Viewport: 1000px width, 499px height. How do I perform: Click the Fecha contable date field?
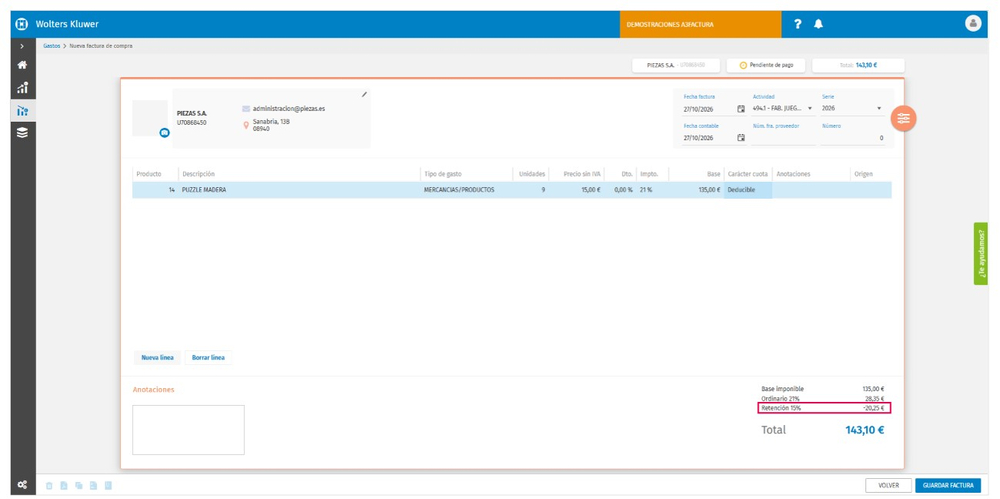(x=709, y=138)
